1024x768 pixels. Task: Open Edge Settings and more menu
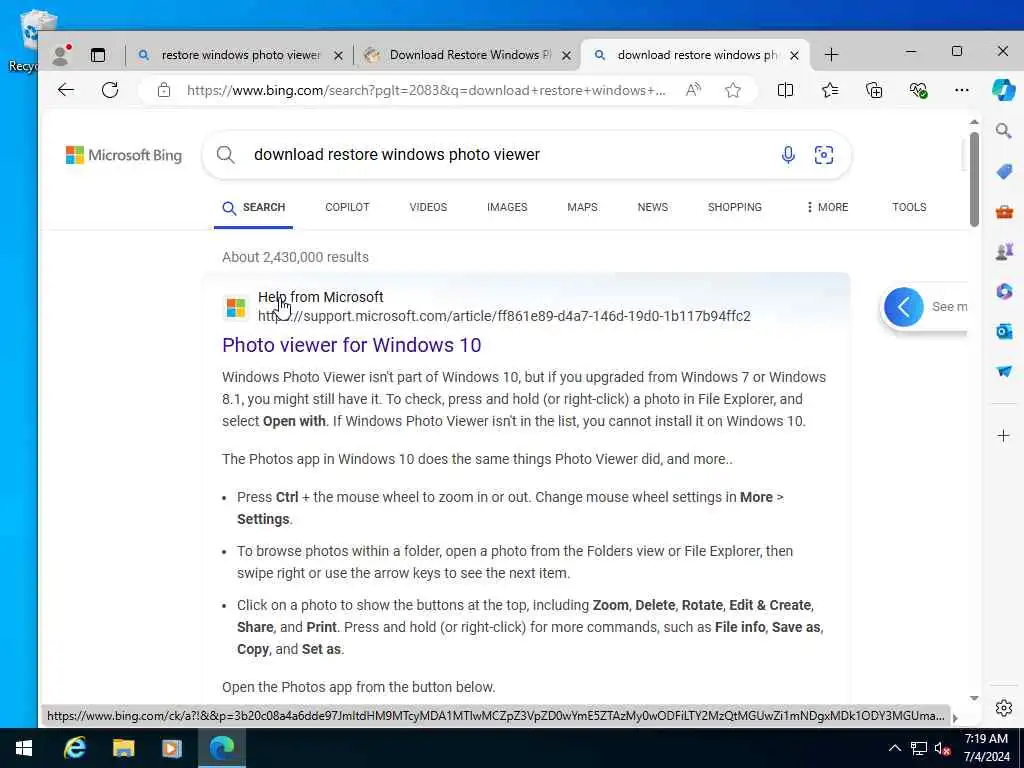point(962,90)
